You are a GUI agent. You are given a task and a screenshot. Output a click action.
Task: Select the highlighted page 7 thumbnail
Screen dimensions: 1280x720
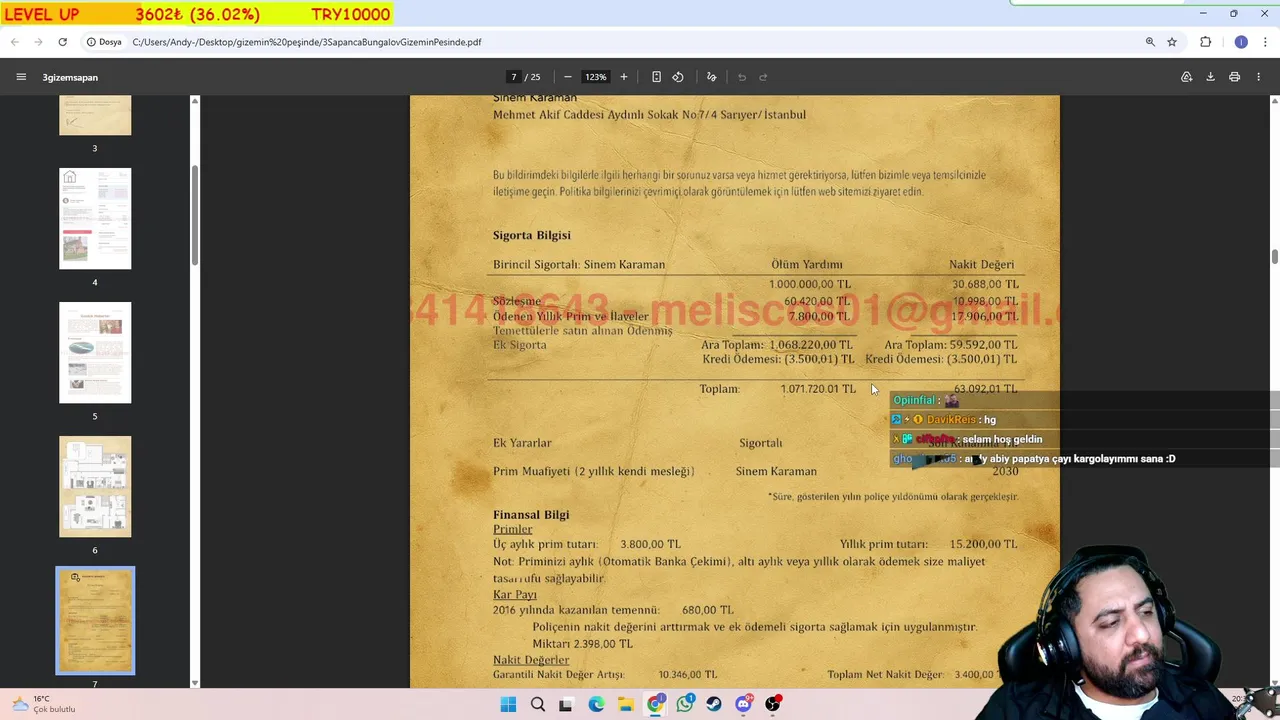pos(95,620)
